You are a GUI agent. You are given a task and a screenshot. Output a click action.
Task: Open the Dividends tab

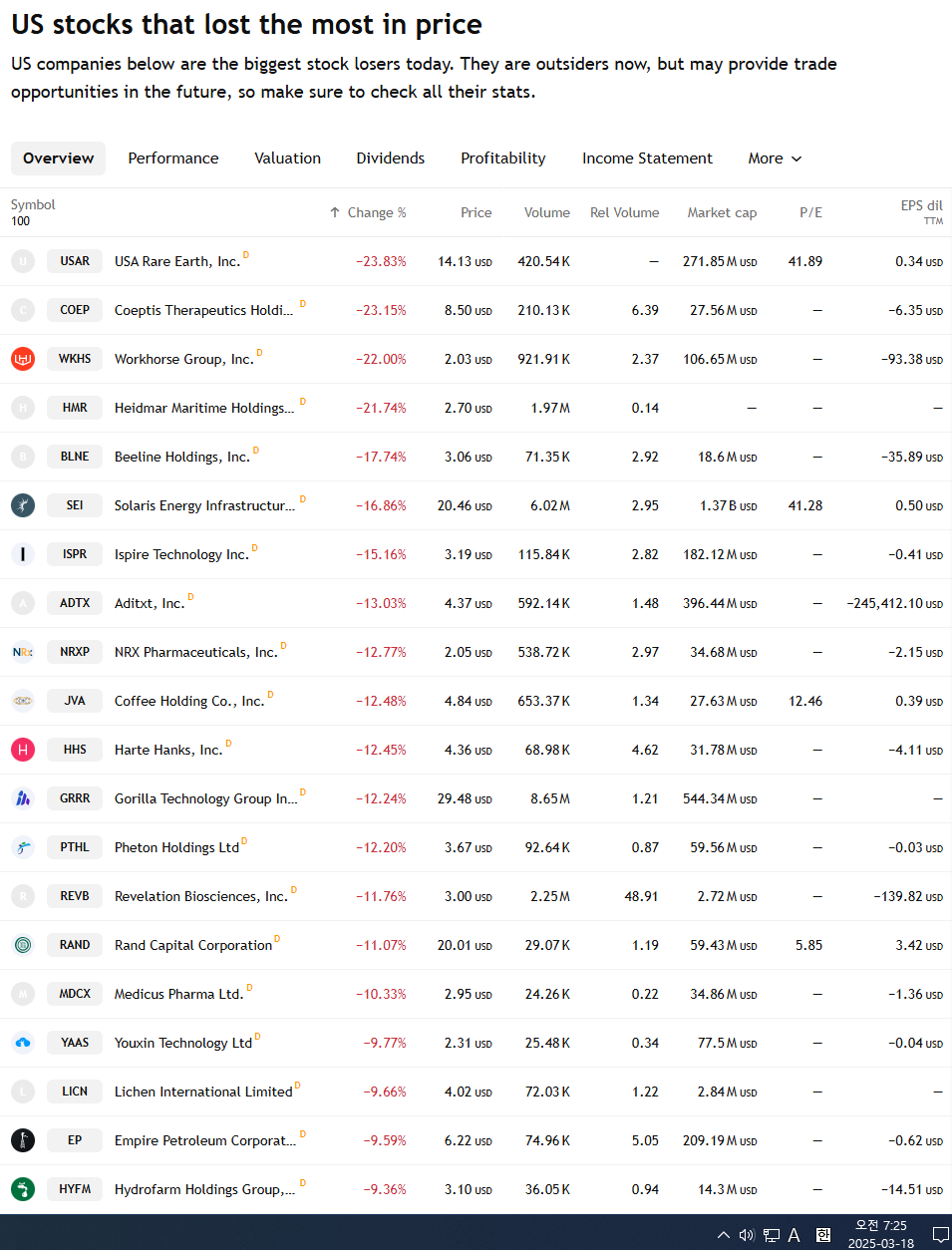391,158
